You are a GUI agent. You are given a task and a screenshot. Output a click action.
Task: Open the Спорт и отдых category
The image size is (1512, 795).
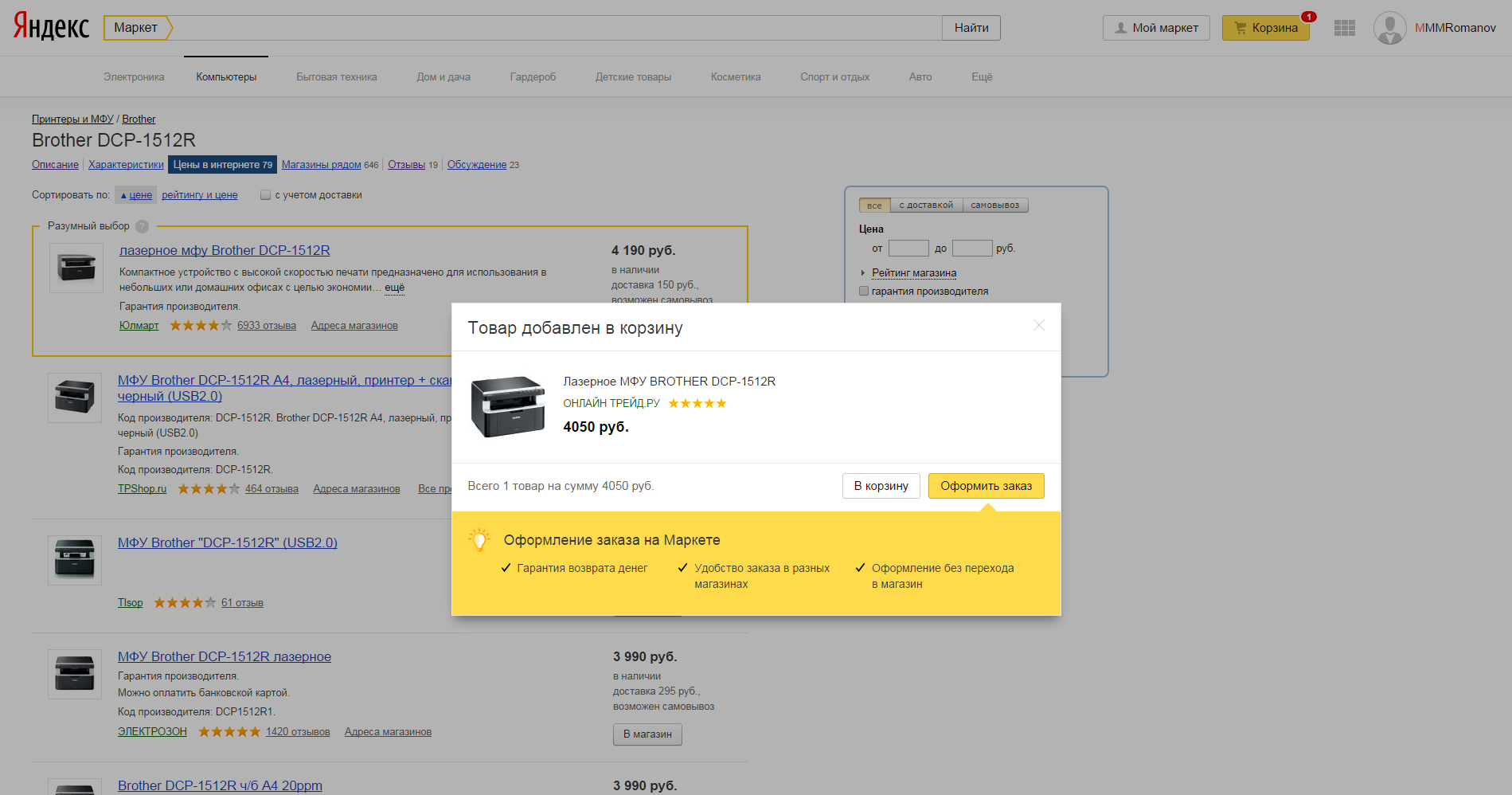(834, 77)
